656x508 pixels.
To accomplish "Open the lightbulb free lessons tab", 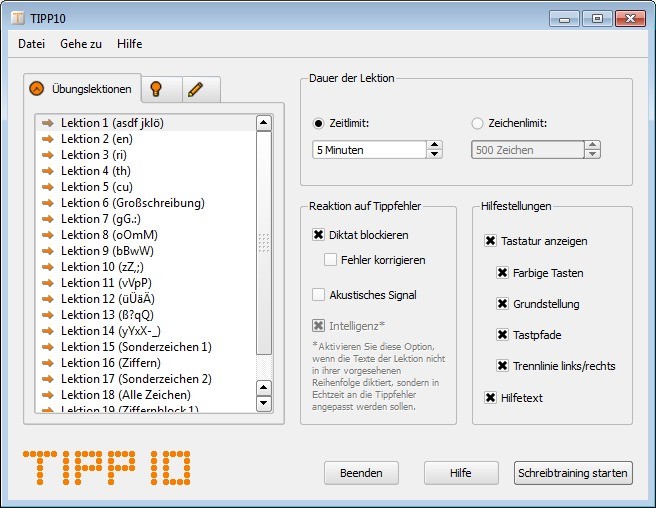I will 161,89.
